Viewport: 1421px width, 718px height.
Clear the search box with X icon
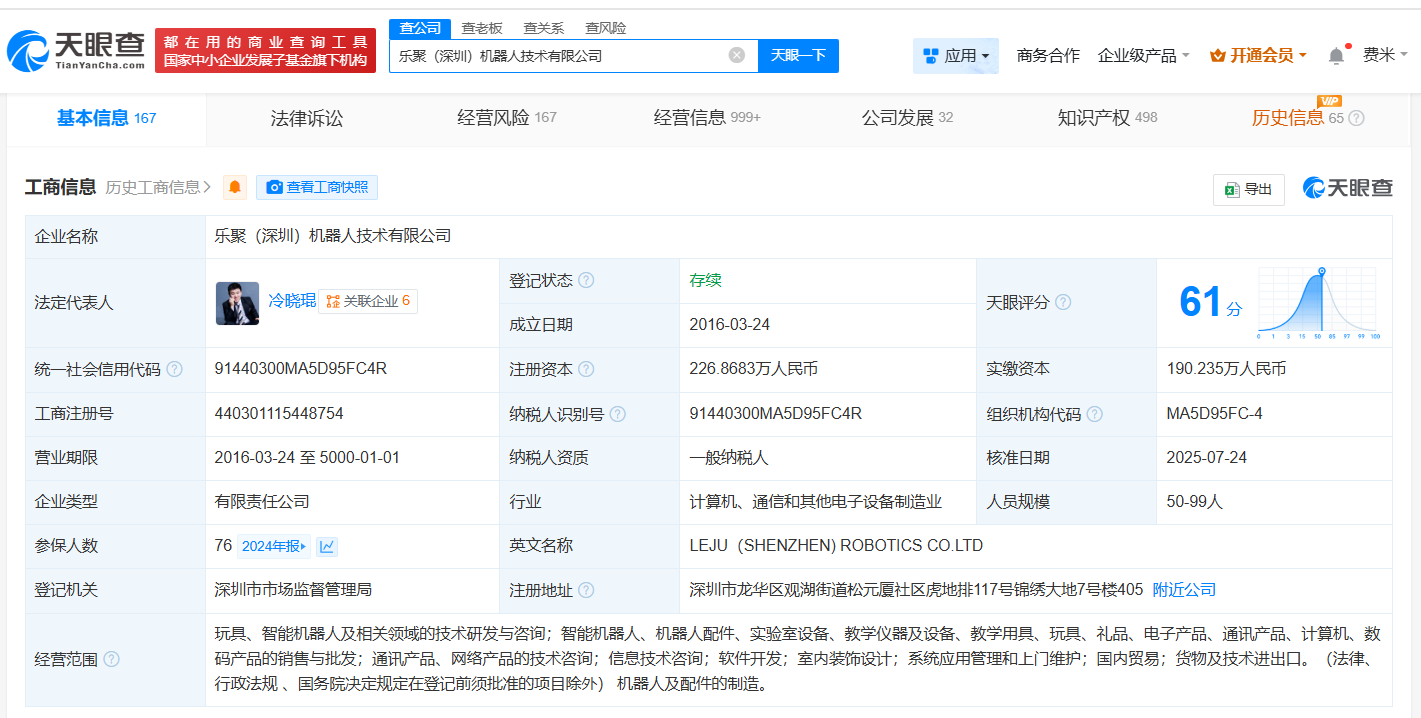coord(737,56)
